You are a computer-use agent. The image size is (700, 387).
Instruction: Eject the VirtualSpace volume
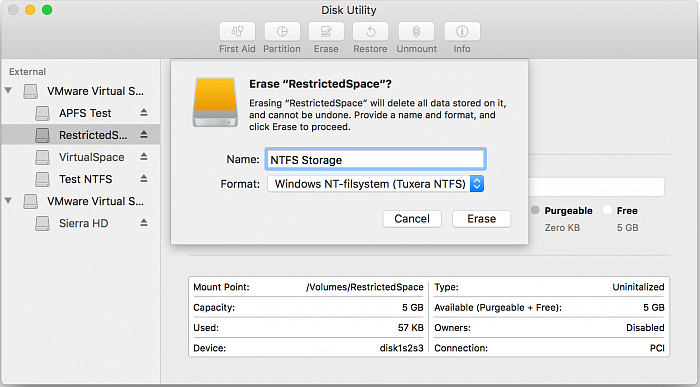pyautogui.click(x=143, y=157)
